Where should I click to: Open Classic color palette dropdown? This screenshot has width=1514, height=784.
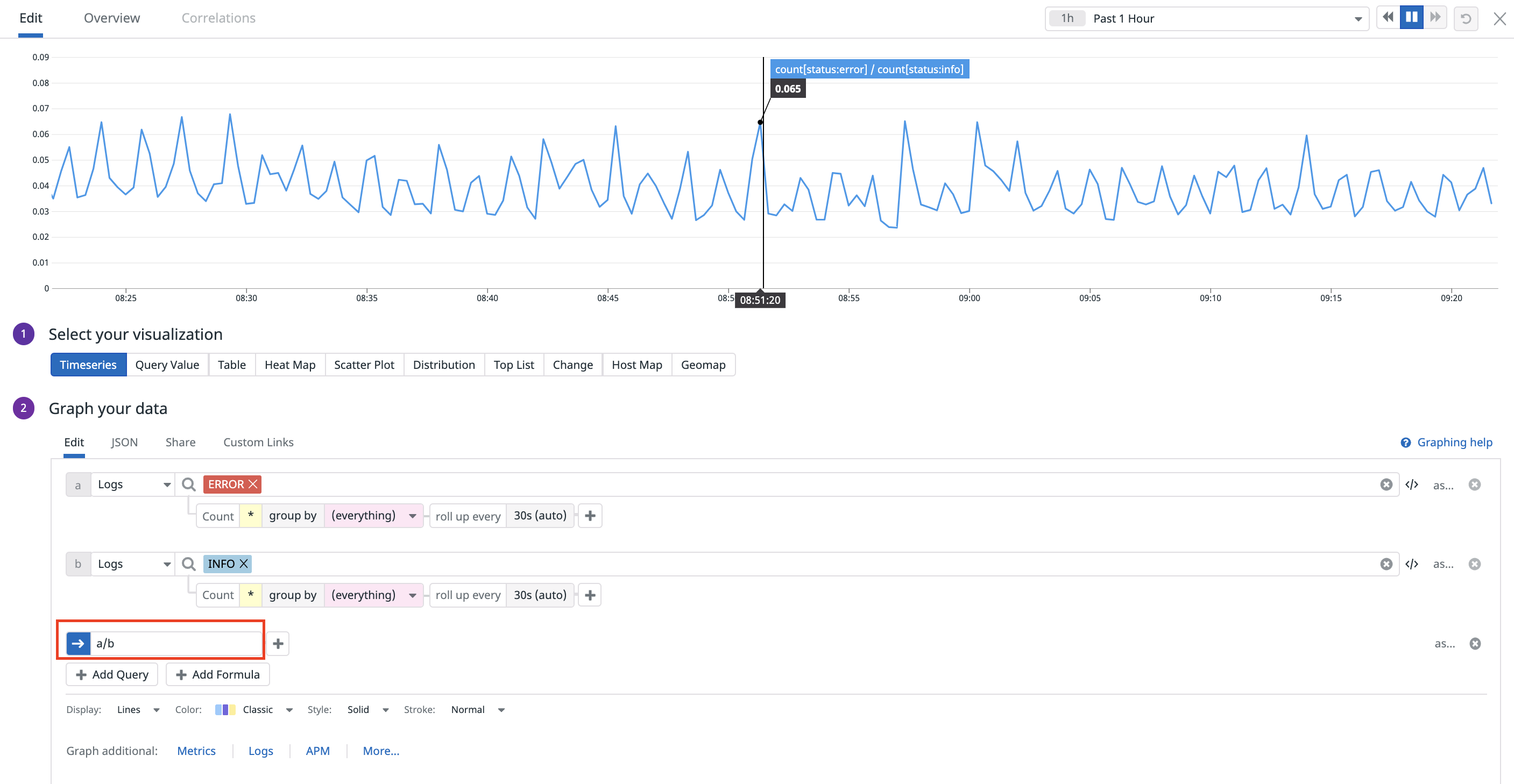click(254, 709)
